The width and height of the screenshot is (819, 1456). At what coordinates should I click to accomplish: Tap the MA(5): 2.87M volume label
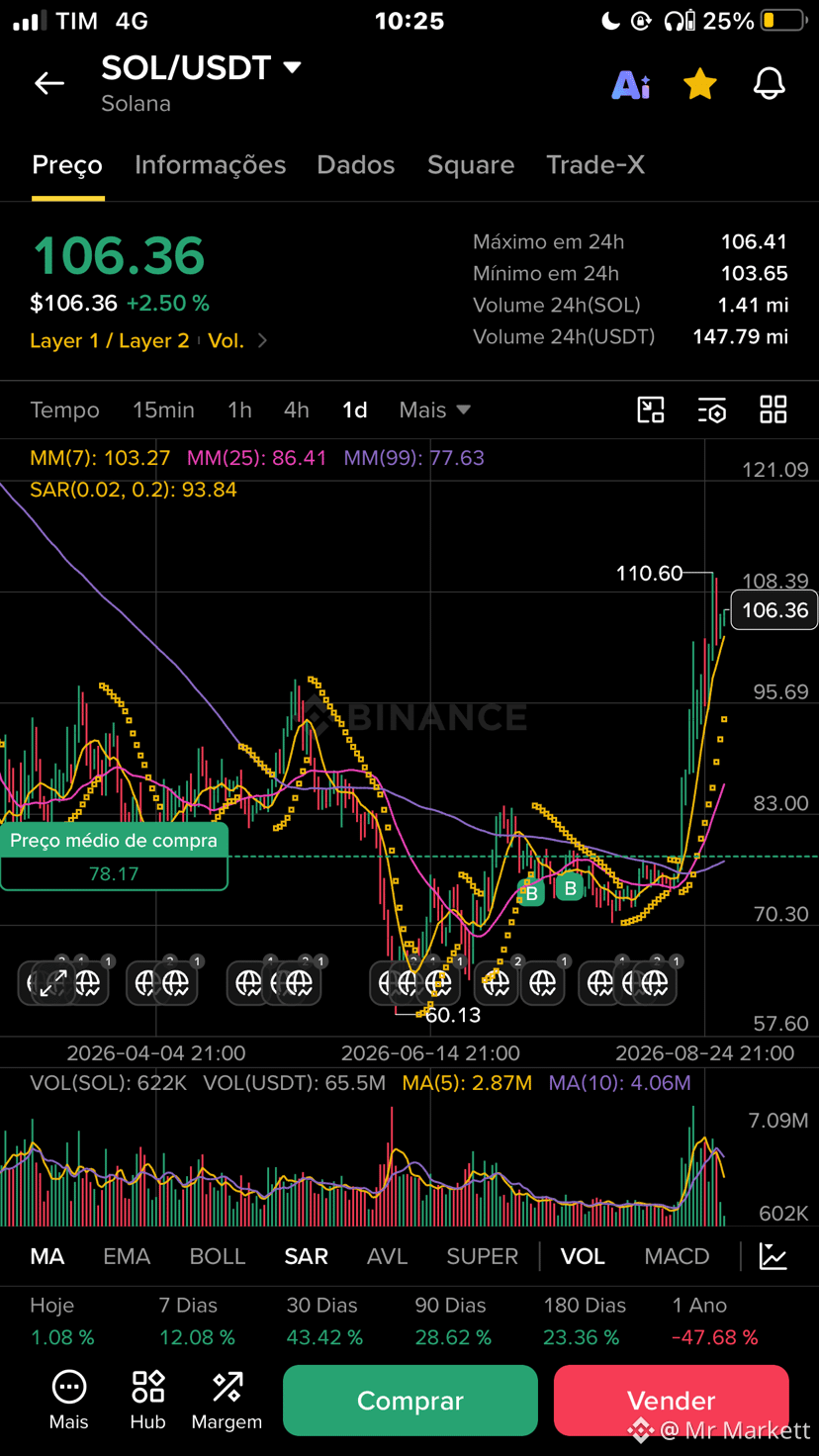point(467,1083)
